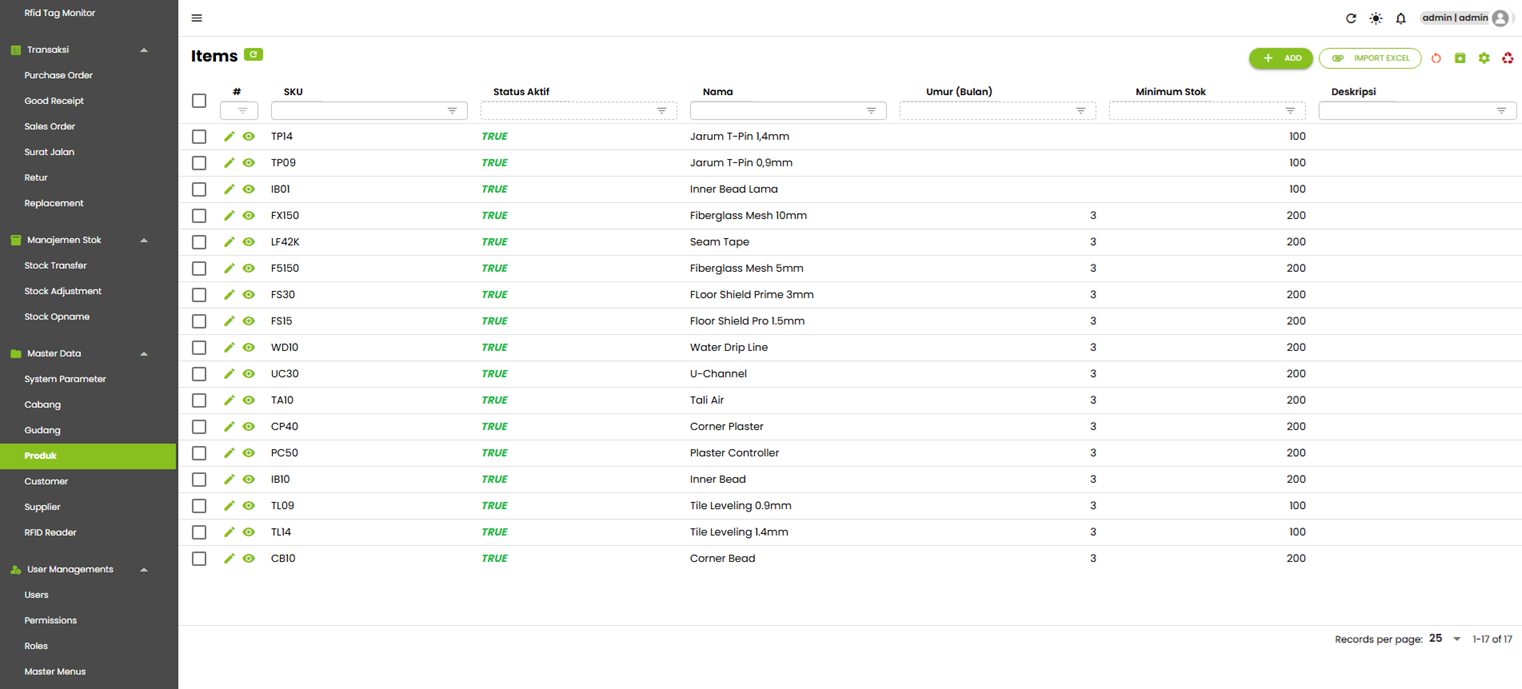Click the SKU filter input field
Viewport: 1522px width, 689px height.
pyautogui.click(x=369, y=111)
